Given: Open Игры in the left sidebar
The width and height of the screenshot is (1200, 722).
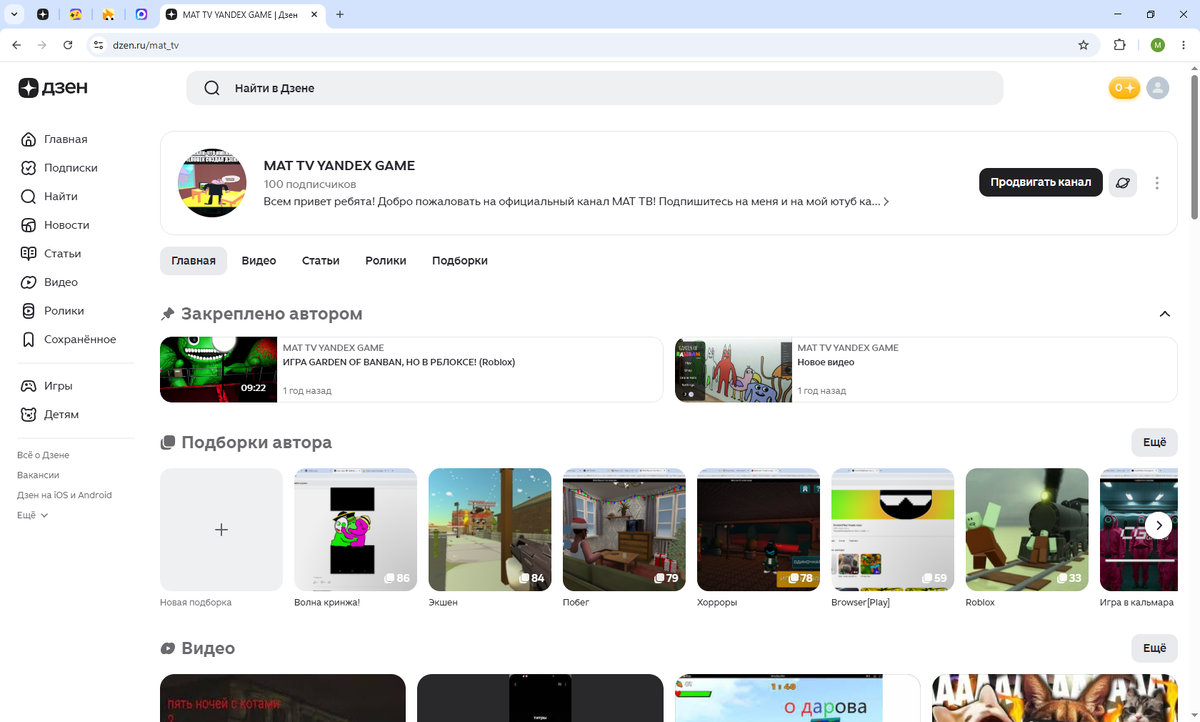Looking at the screenshot, I should (x=47, y=386).
